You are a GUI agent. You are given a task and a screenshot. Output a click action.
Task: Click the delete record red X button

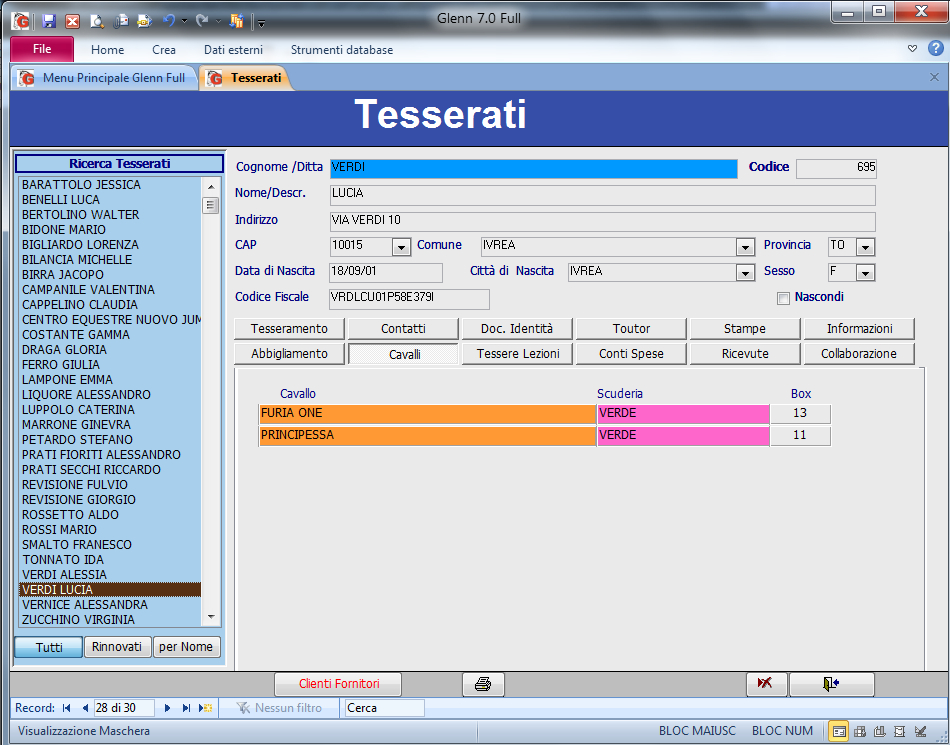pos(766,684)
